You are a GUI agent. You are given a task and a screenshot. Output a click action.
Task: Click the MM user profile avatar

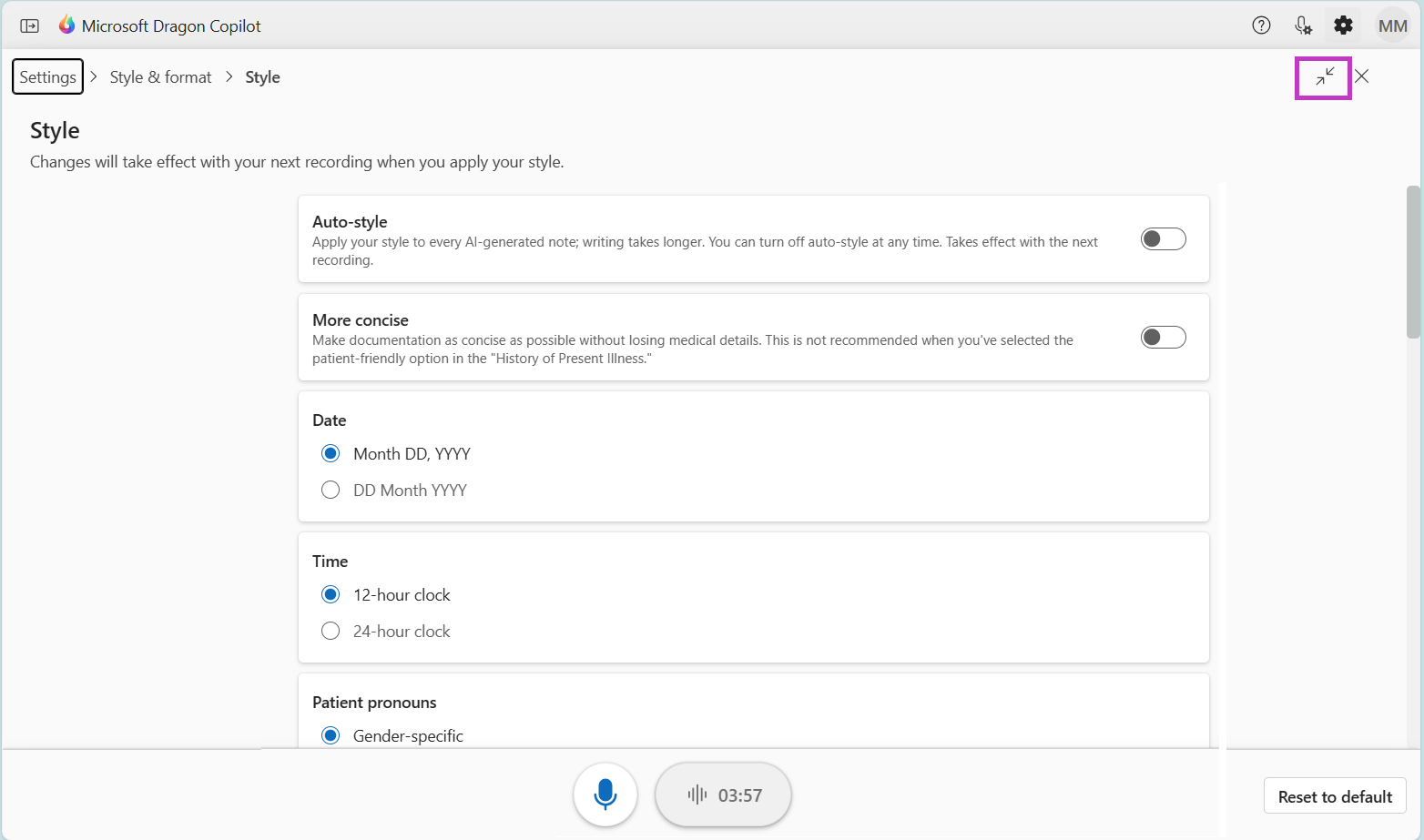click(1392, 25)
